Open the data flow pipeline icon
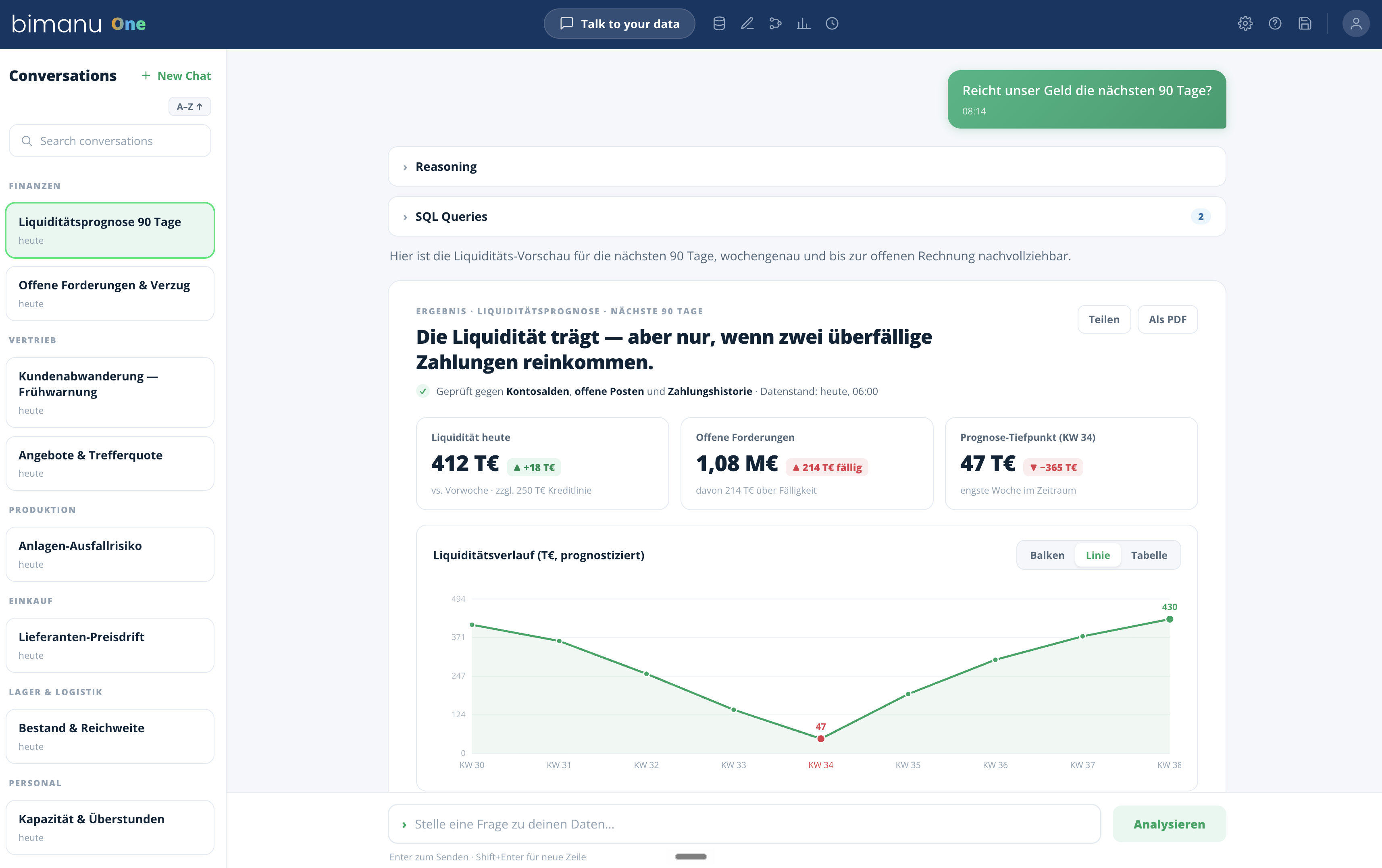The height and width of the screenshot is (868, 1382). (x=775, y=23)
